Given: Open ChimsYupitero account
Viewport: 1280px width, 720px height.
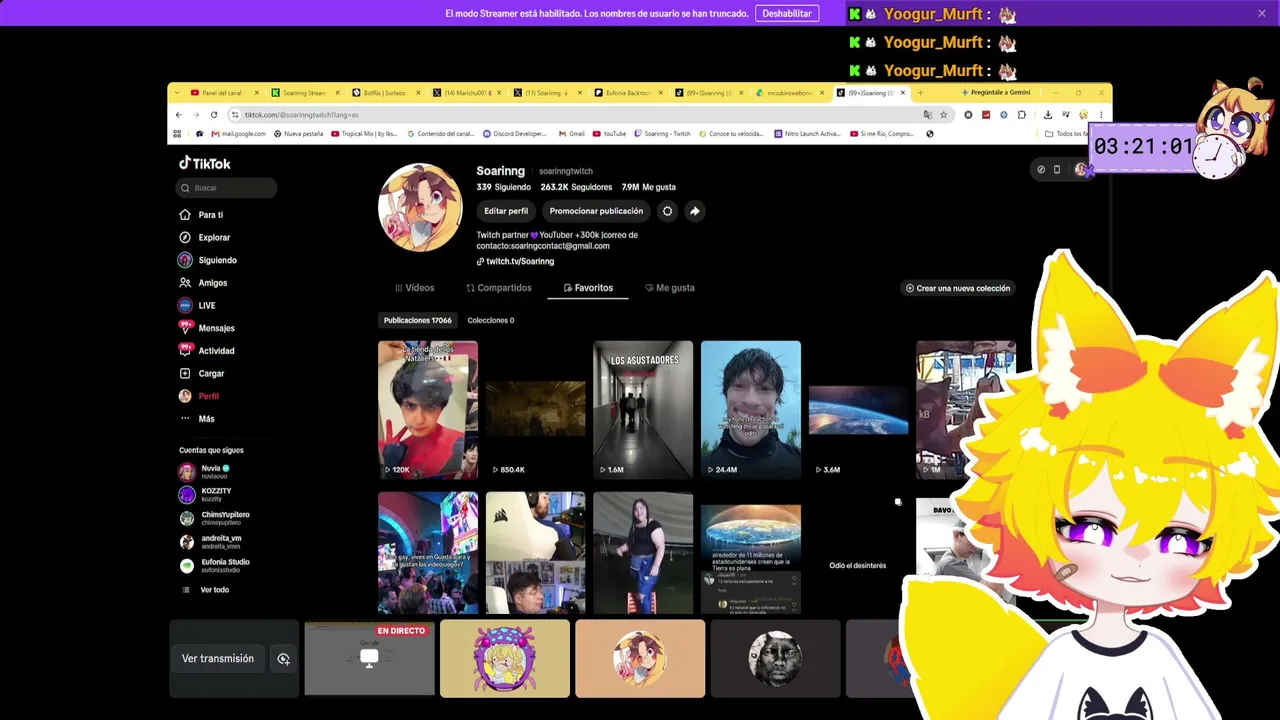Looking at the screenshot, I should [x=214, y=518].
